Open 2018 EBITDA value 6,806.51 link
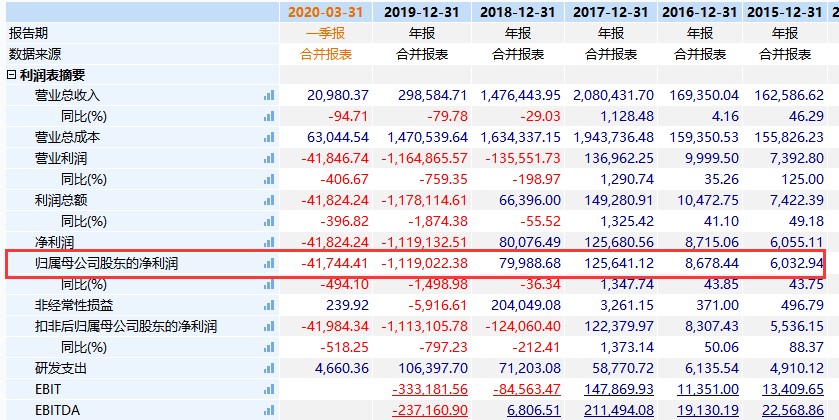 click(x=534, y=410)
